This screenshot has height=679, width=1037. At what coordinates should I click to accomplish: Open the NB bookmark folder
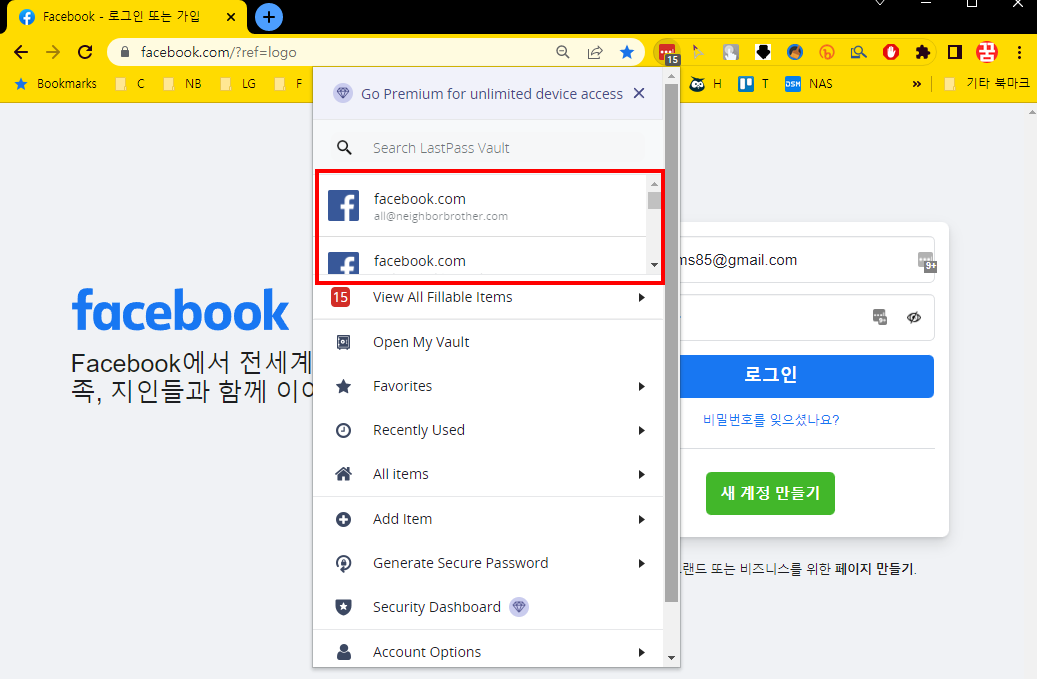[x=183, y=83]
